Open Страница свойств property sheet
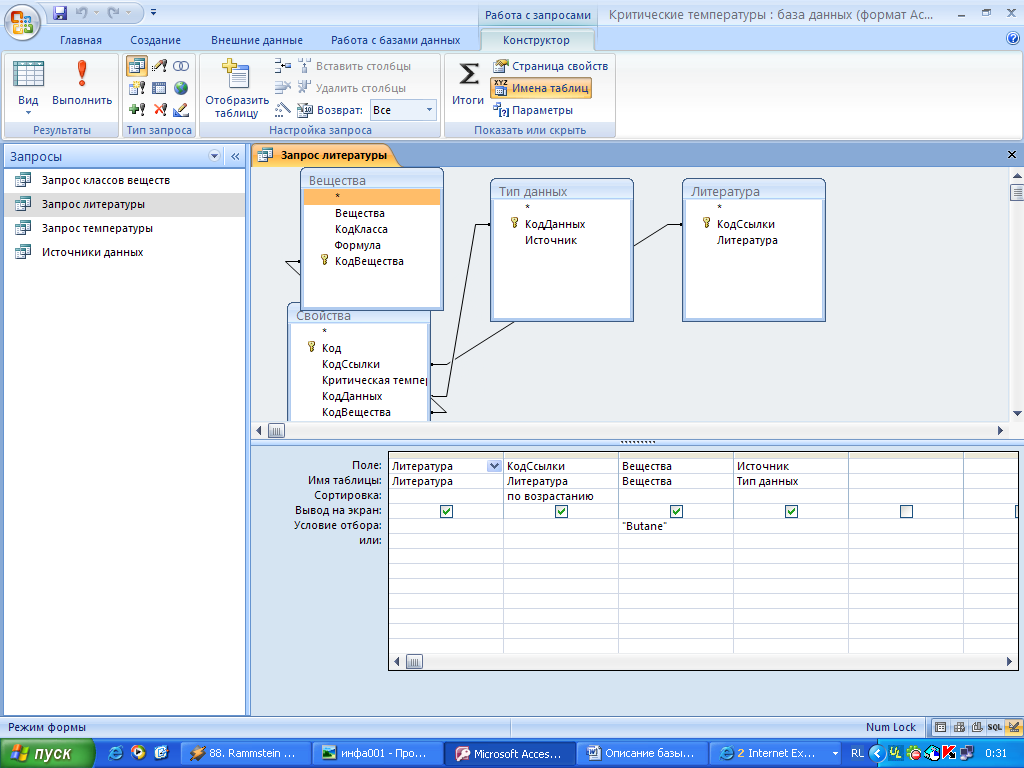Screen dimensions: 1024x768 [x=551, y=66]
